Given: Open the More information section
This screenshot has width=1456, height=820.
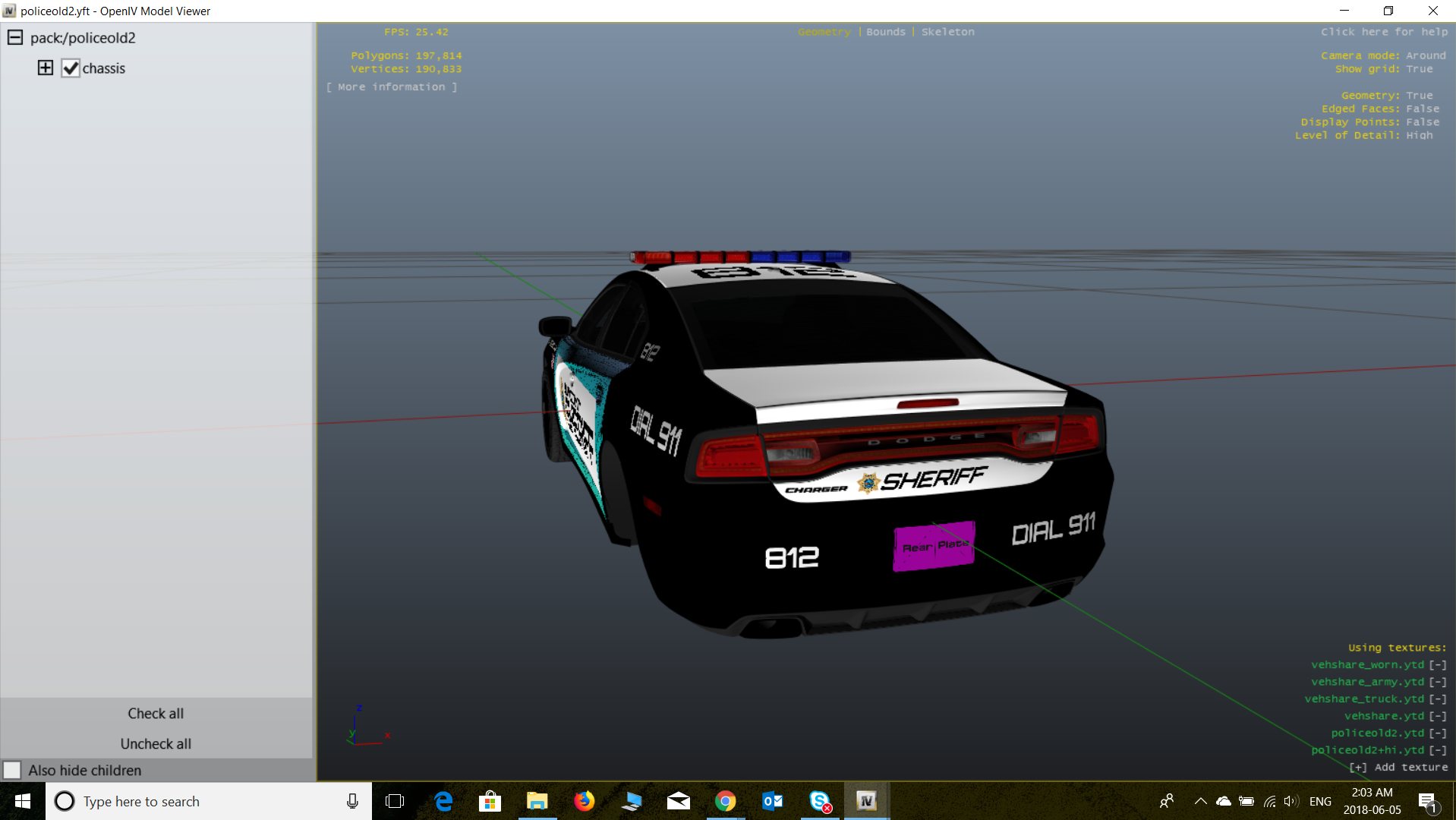Looking at the screenshot, I should [x=392, y=87].
